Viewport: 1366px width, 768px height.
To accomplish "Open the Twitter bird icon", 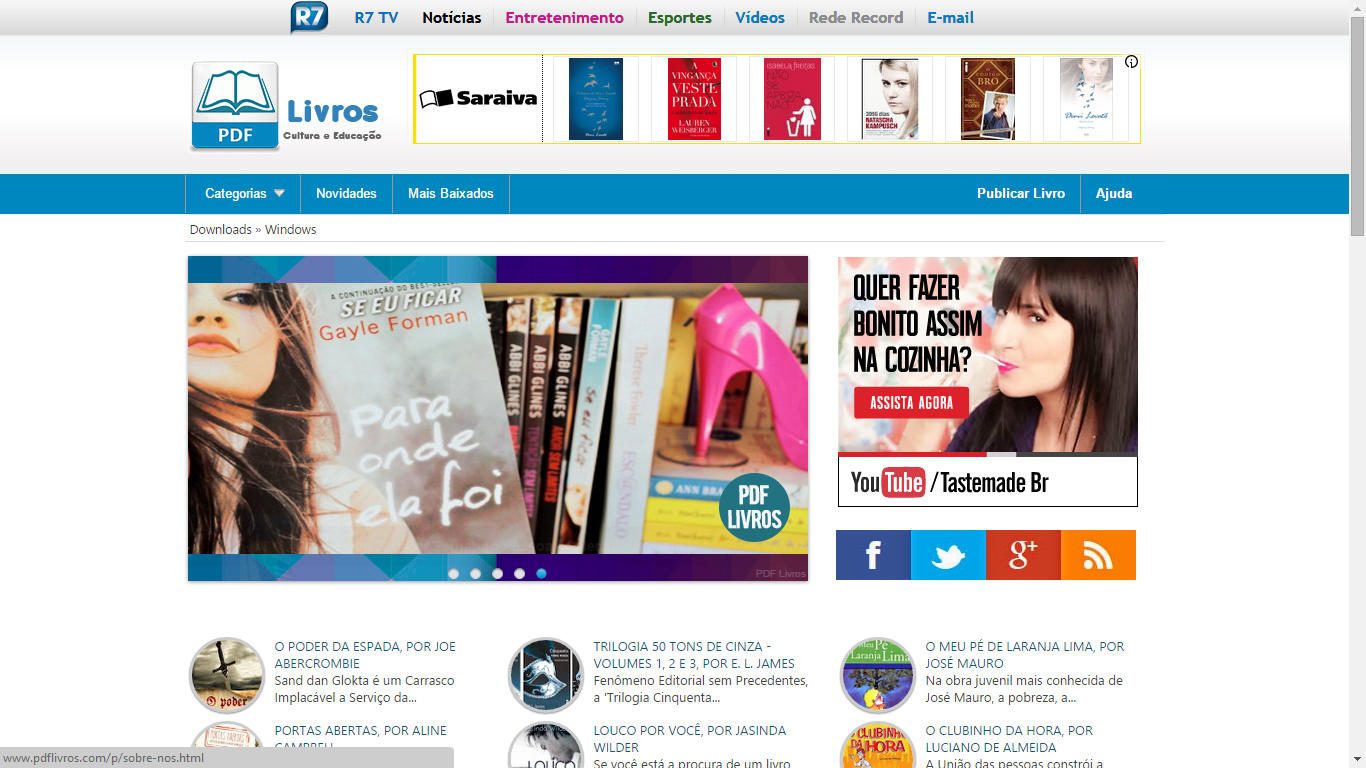I will pos(948,555).
